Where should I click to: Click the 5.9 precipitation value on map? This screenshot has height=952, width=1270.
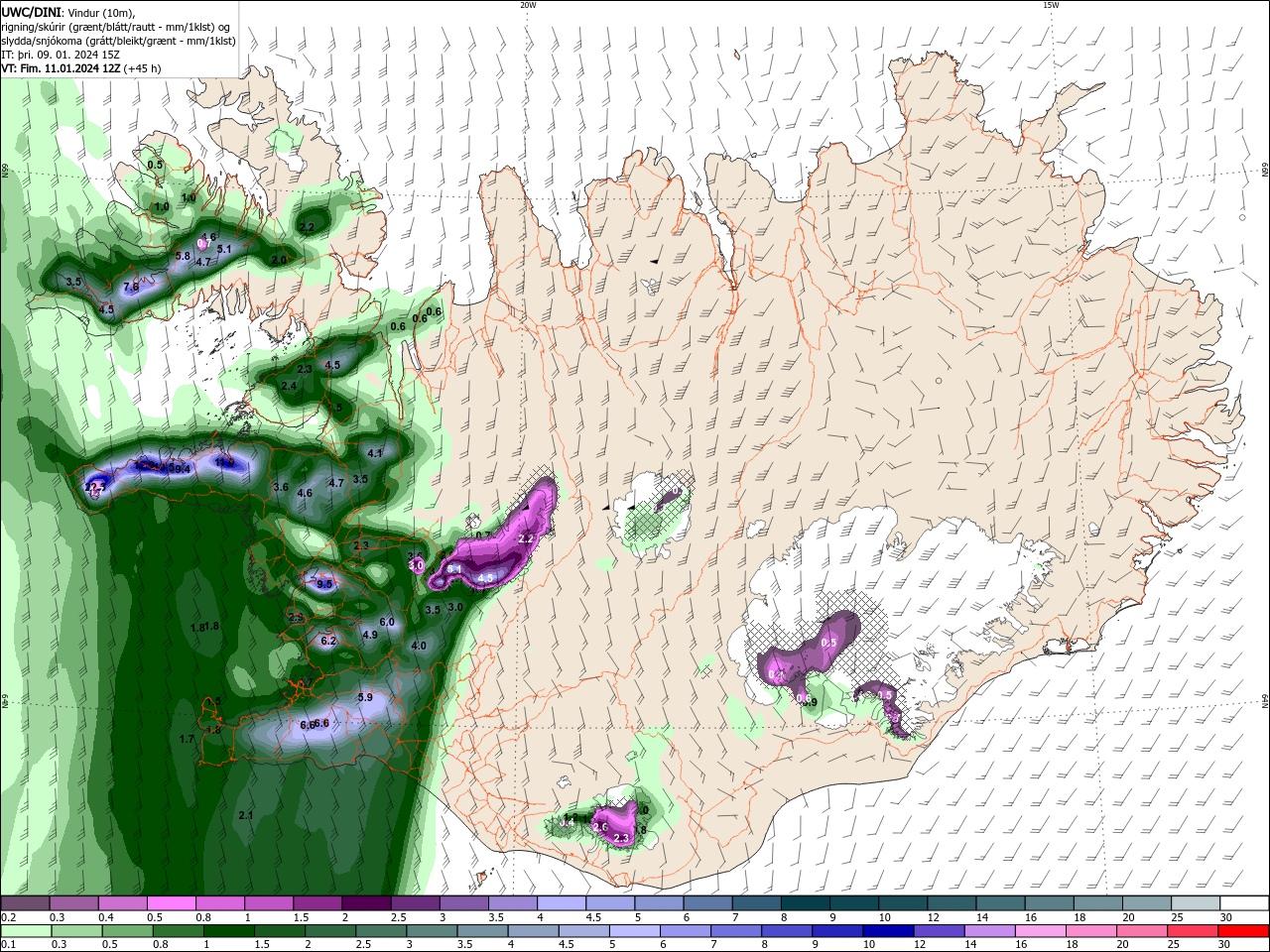pos(364,697)
